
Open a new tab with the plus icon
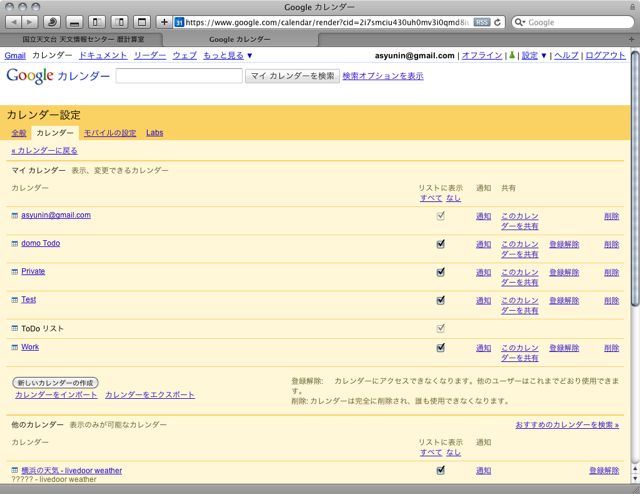(x=631, y=40)
